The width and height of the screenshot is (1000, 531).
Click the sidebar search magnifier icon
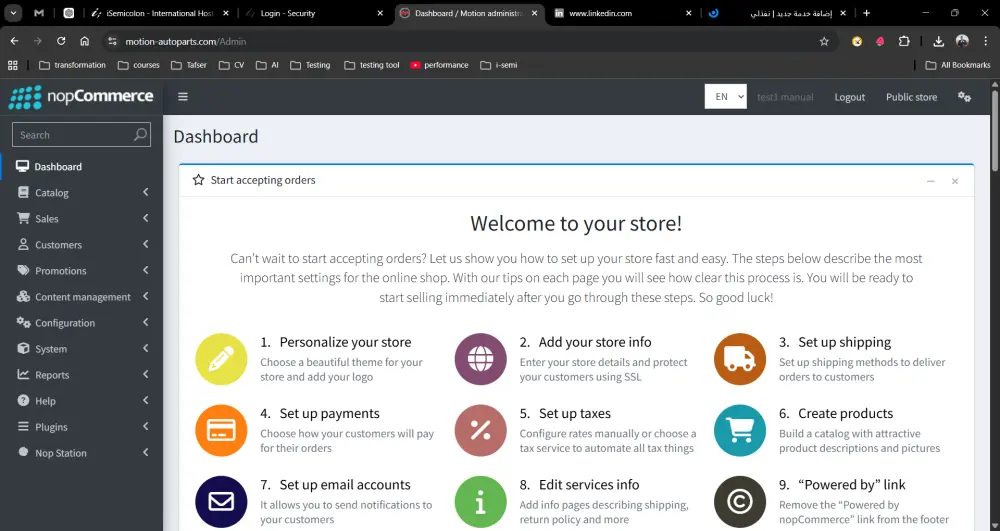(140, 135)
